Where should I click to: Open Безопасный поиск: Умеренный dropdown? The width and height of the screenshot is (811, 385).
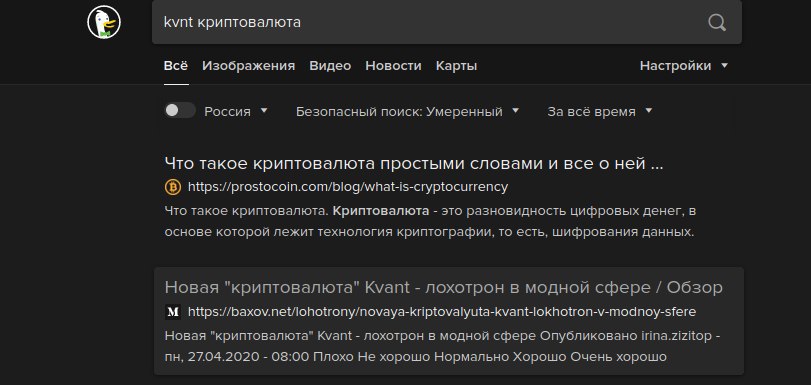408,111
